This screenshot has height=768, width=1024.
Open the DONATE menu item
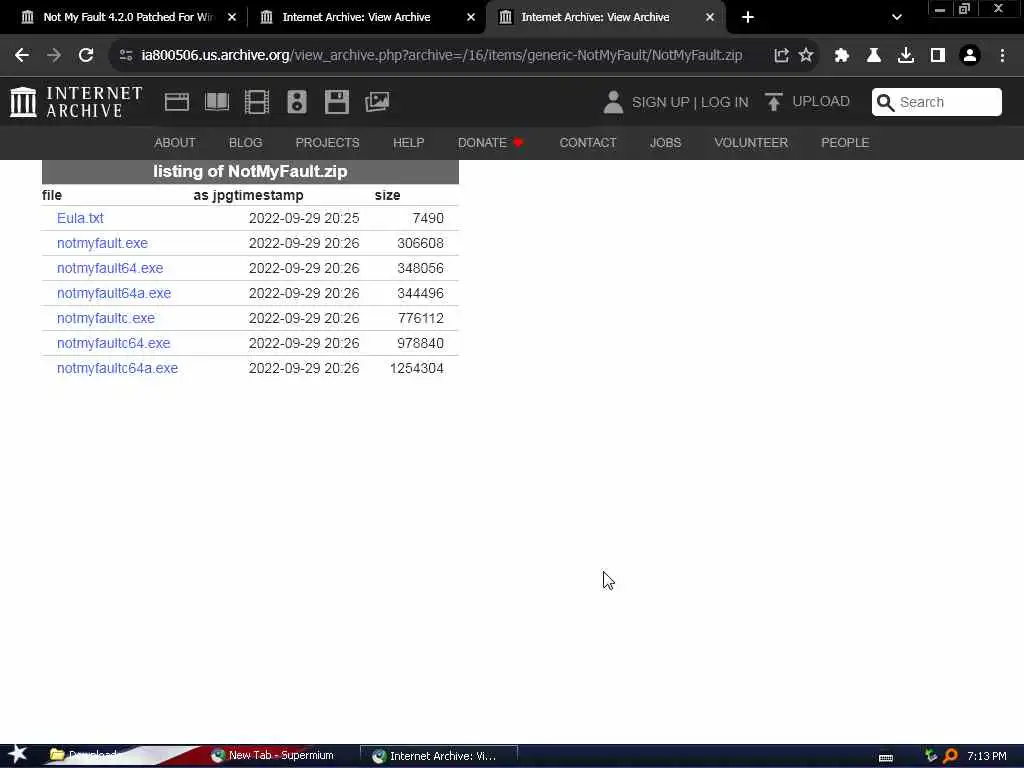click(490, 142)
